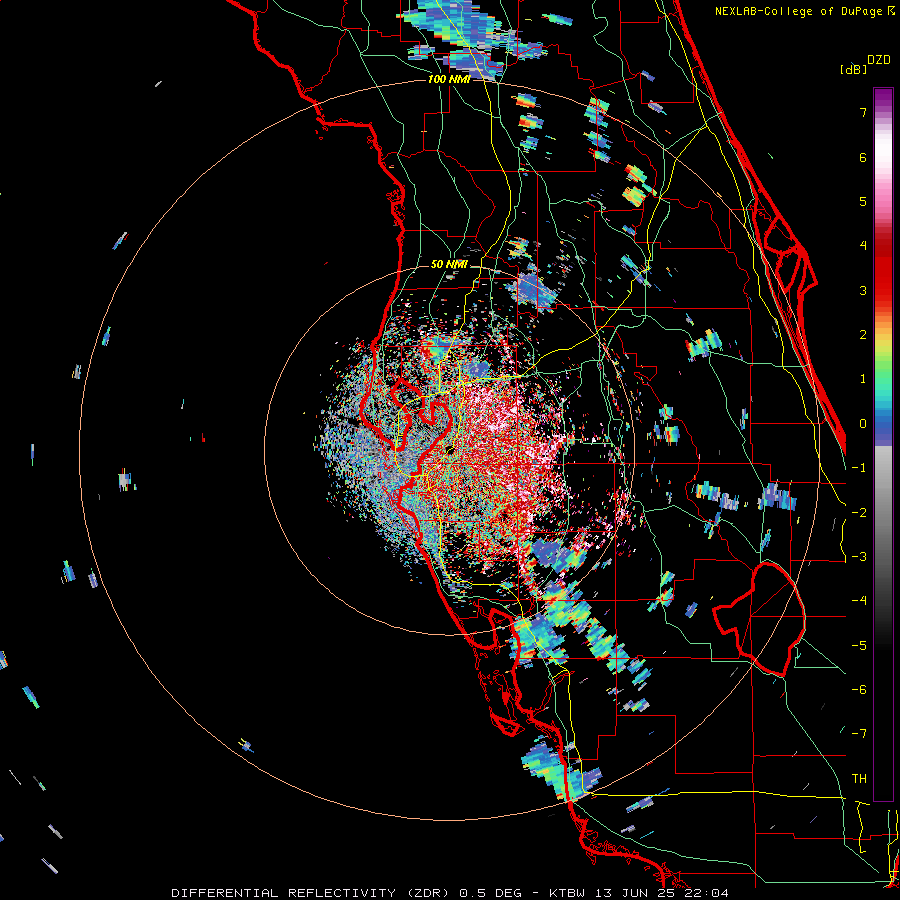Click "DIFFERENTIAL REFLECTIVITY" in the bottom caption
The image size is (900, 900).
284,893
